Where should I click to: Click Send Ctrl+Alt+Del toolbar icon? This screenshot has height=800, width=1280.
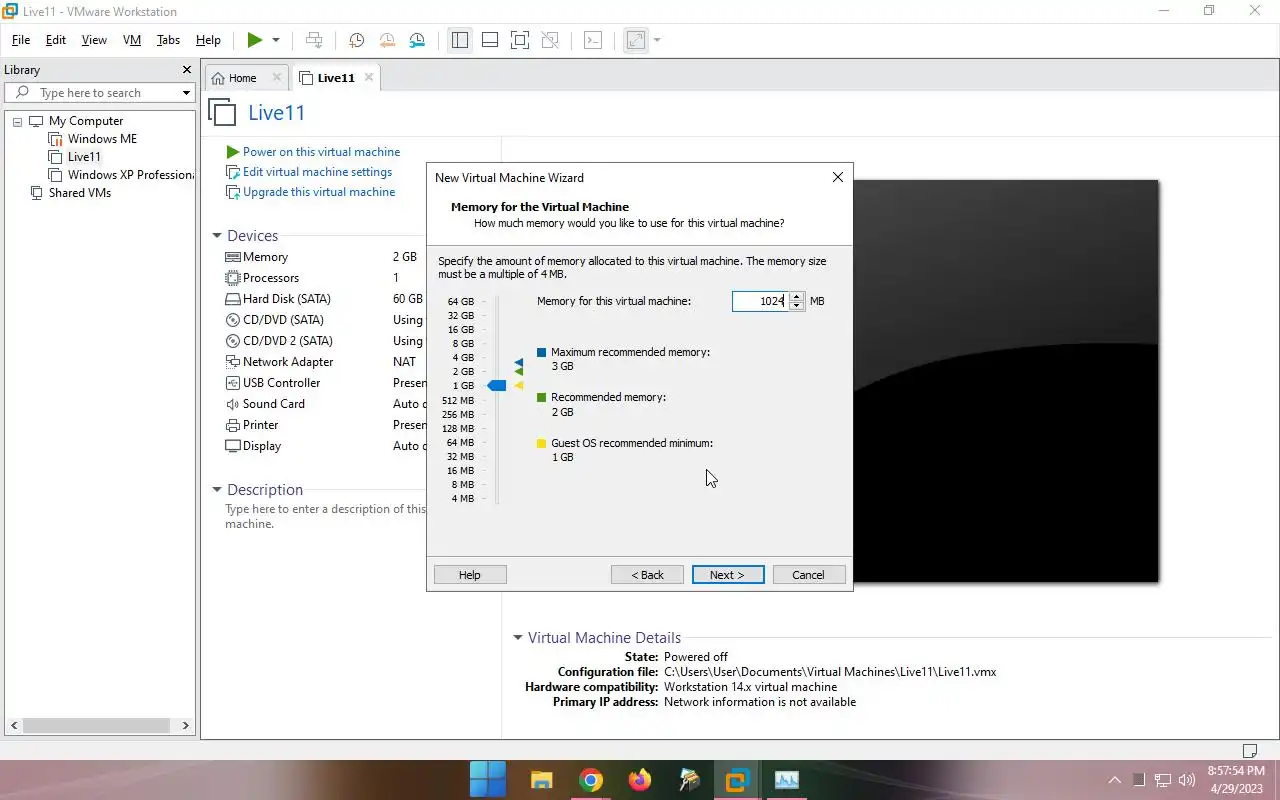[314, 40]
